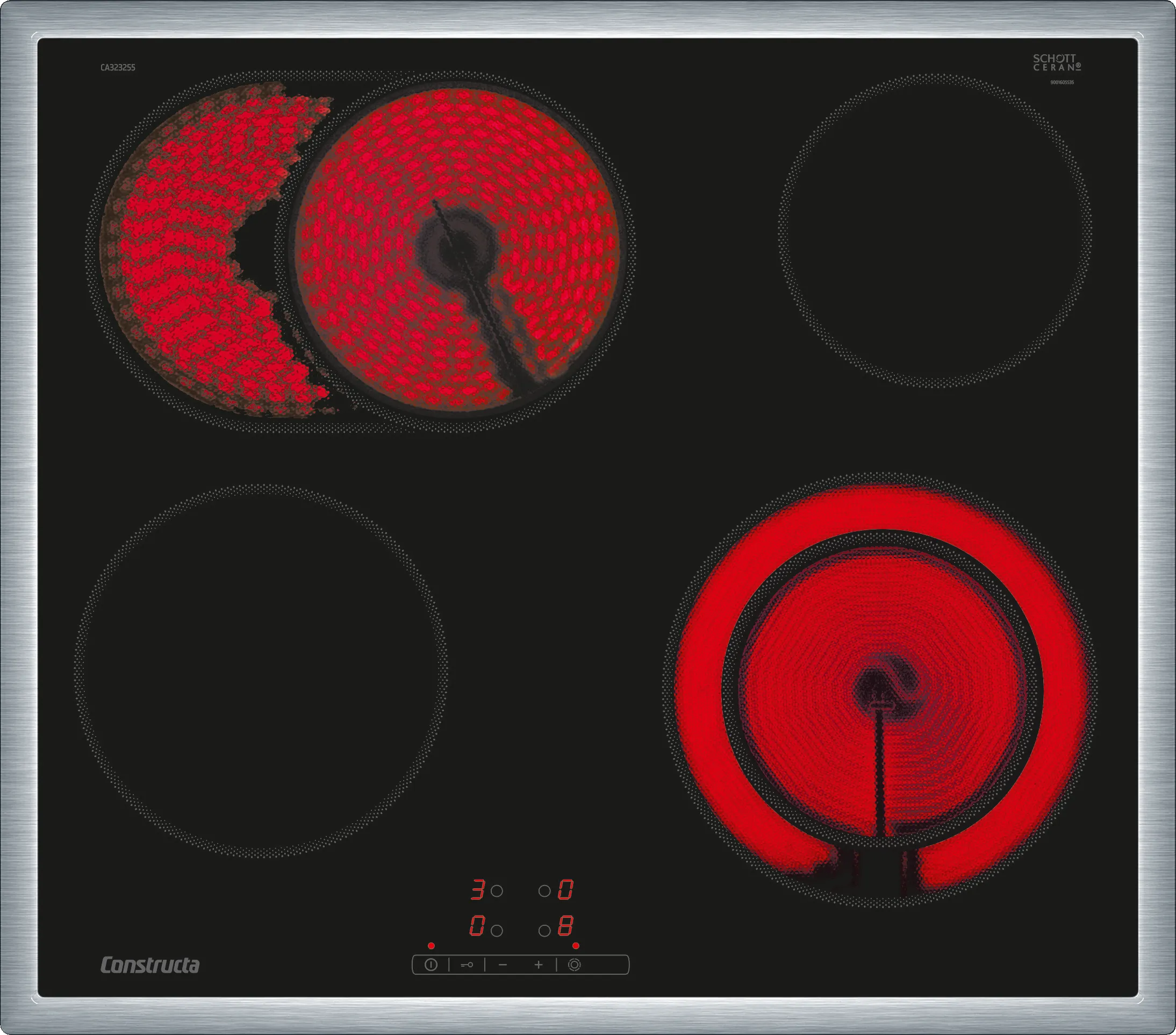Click the Constructa brand logo
The image size is (1176, 1035).
pos(150,965)
